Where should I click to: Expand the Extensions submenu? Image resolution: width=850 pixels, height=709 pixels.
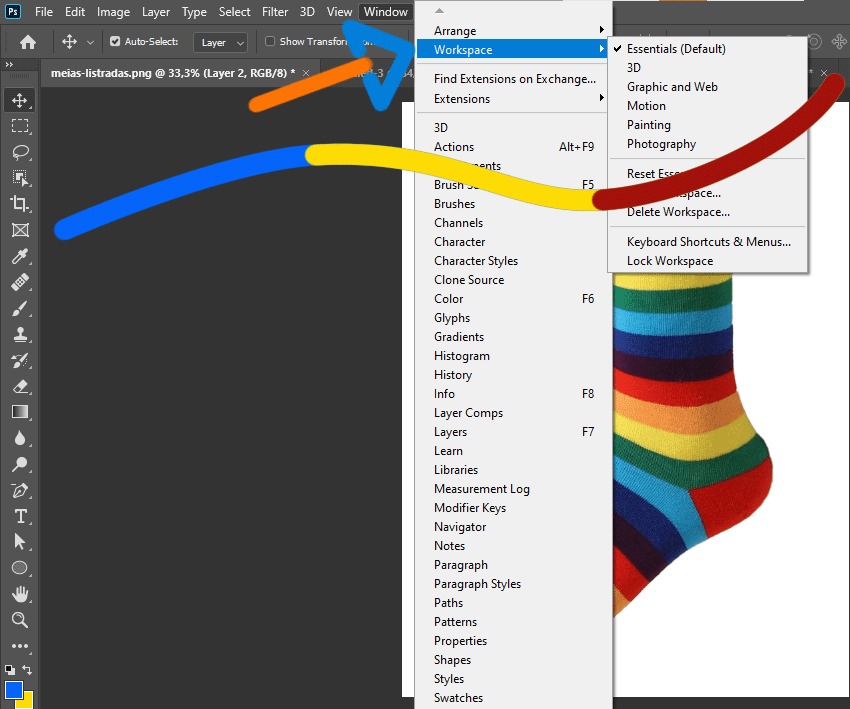[x=512, y=99]
